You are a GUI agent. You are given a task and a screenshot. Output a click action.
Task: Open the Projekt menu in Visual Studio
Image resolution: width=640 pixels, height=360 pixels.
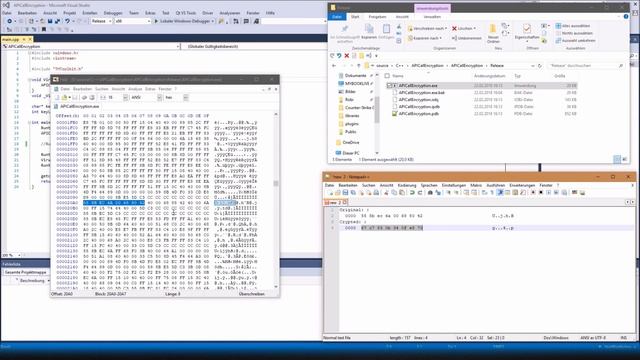(x=69, y=13)
